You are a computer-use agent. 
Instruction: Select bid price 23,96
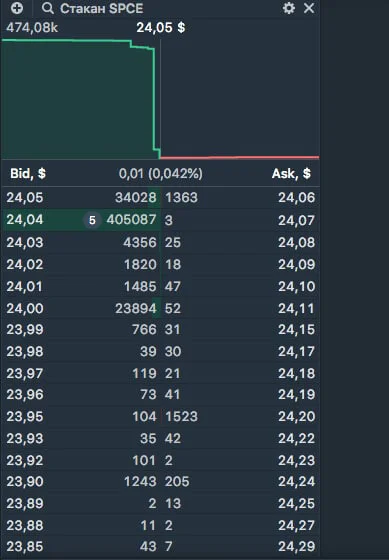[25, 395]
